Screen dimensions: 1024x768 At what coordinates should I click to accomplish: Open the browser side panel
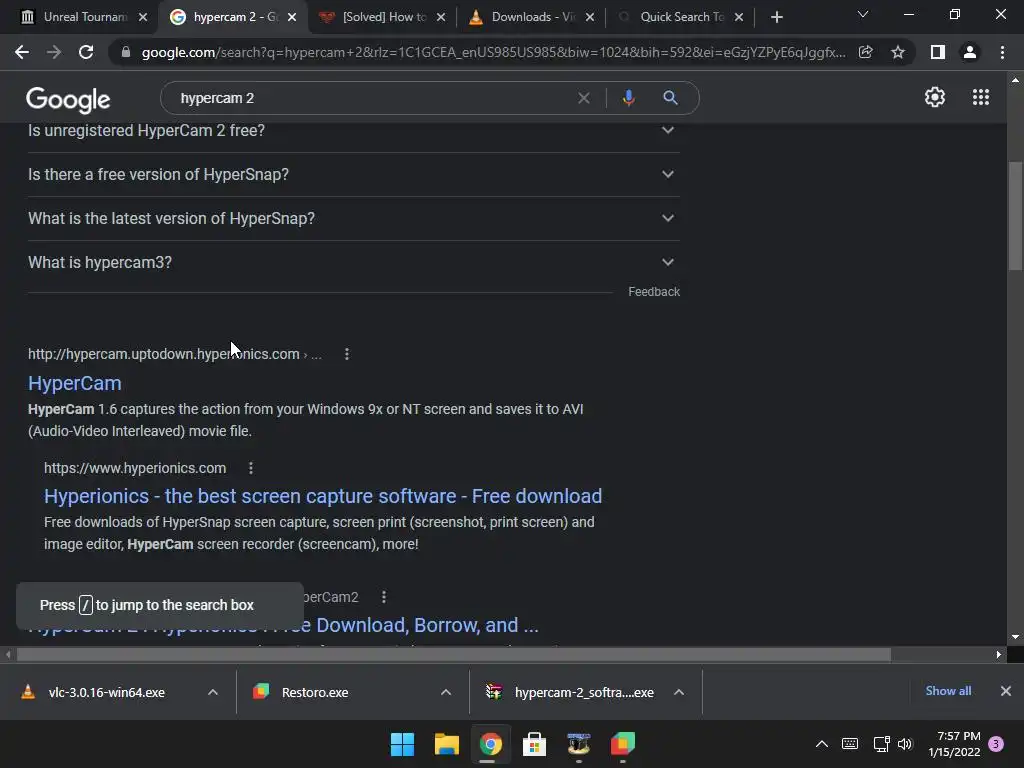click(938, 52)
